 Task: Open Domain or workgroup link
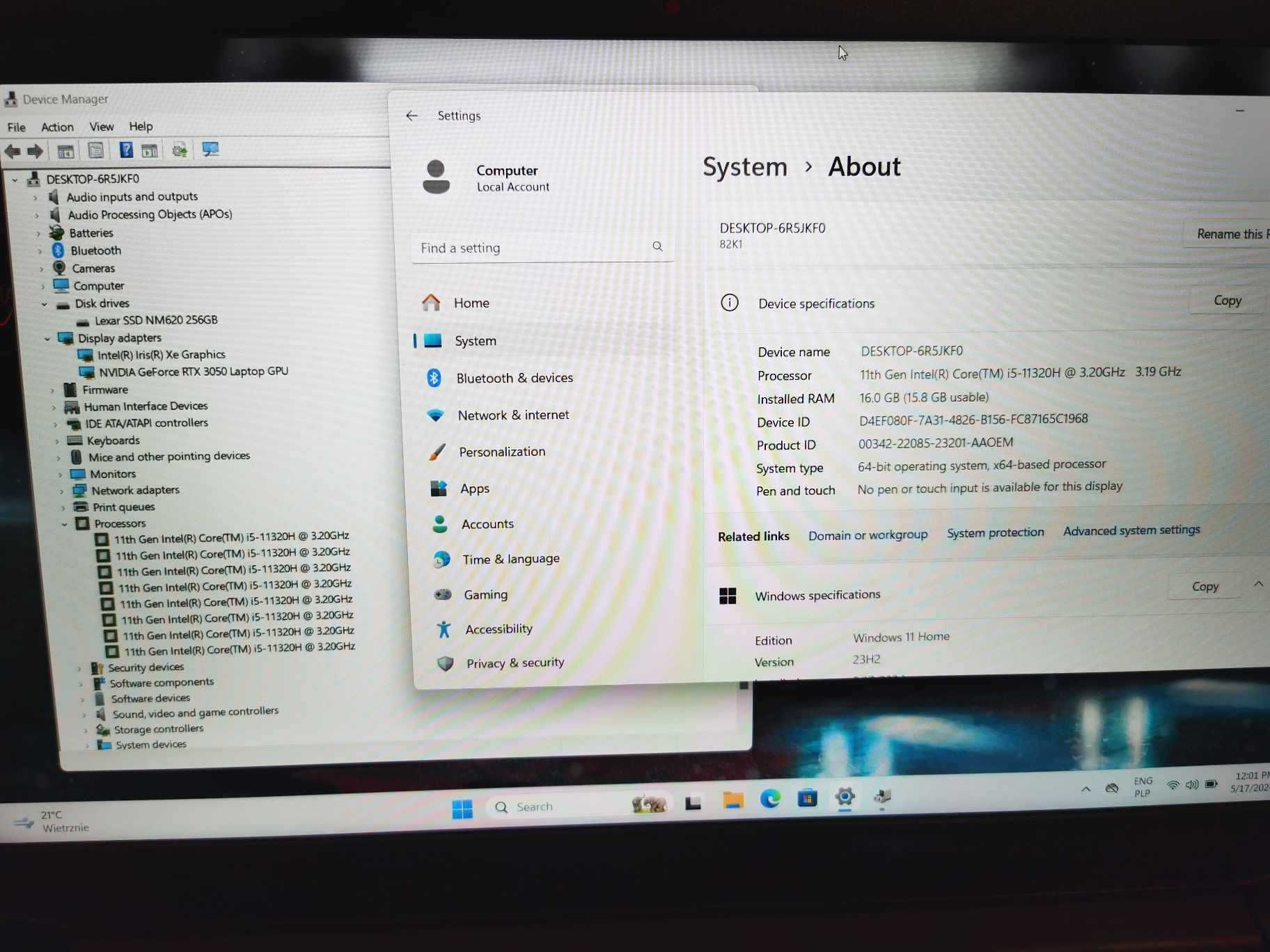pos(868,535)
